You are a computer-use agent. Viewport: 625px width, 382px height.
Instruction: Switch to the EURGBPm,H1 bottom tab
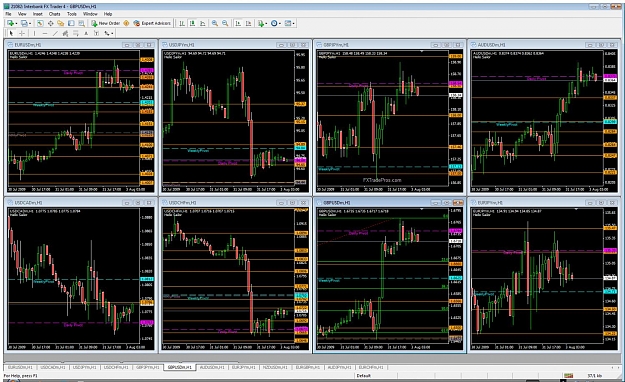307,367
